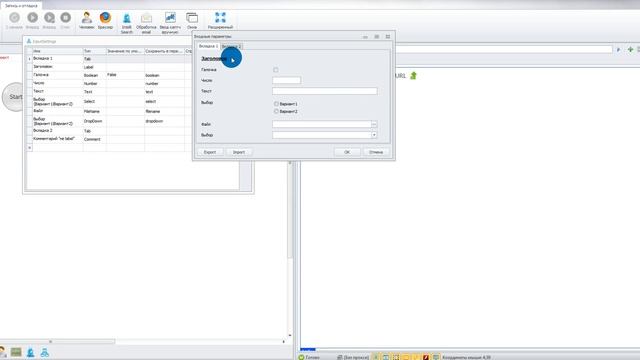Click the '[Без прокси]' status bar entry
640x360 pixels.
(353, 357)
